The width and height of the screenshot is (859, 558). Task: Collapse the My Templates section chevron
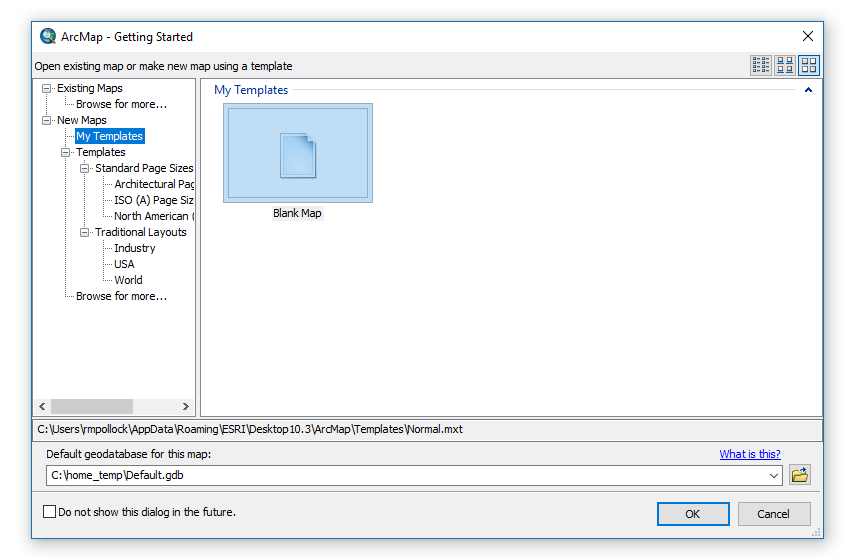[808, 90]
